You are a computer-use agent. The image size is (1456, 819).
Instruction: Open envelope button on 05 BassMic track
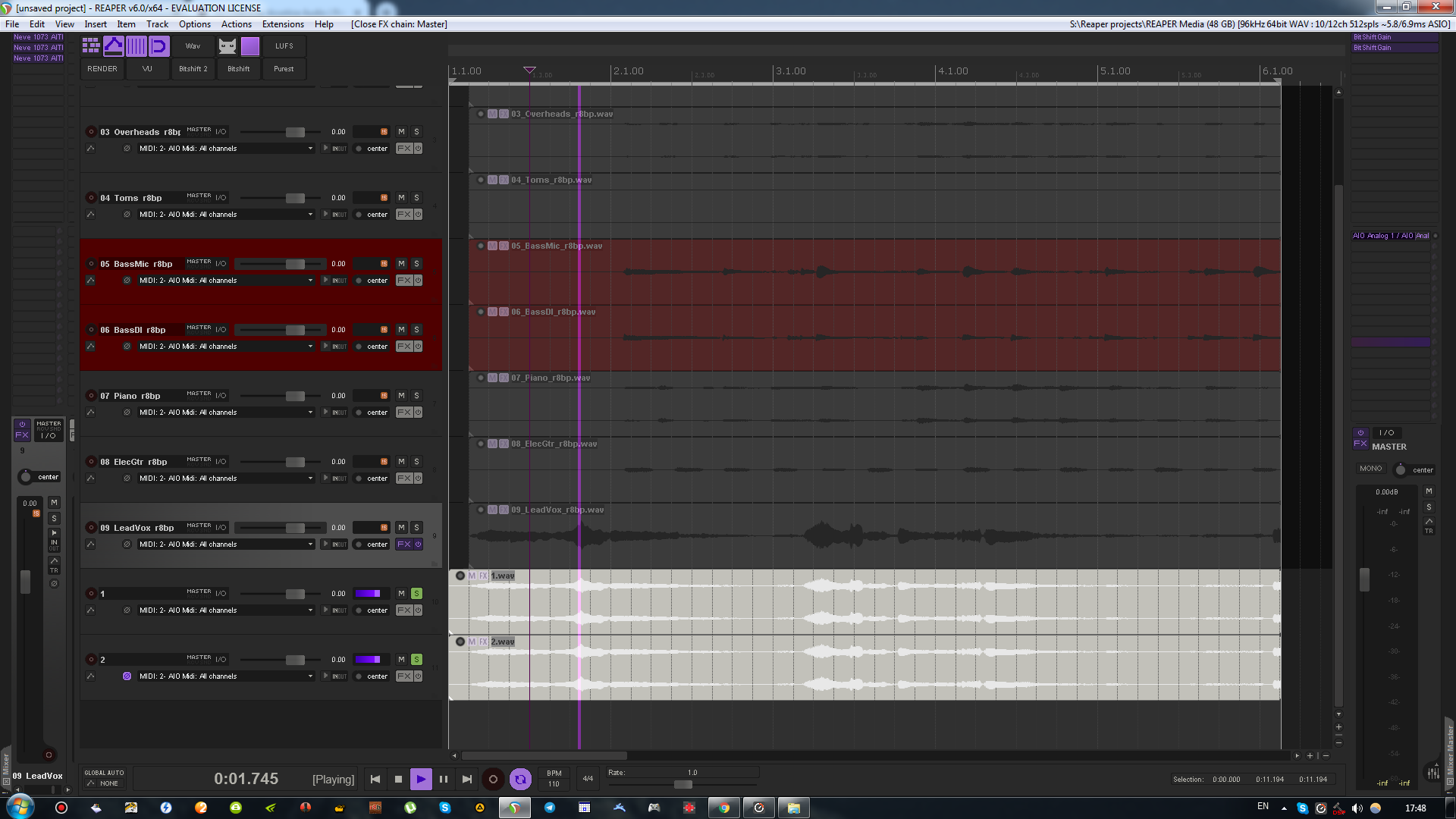click(90, 281)
